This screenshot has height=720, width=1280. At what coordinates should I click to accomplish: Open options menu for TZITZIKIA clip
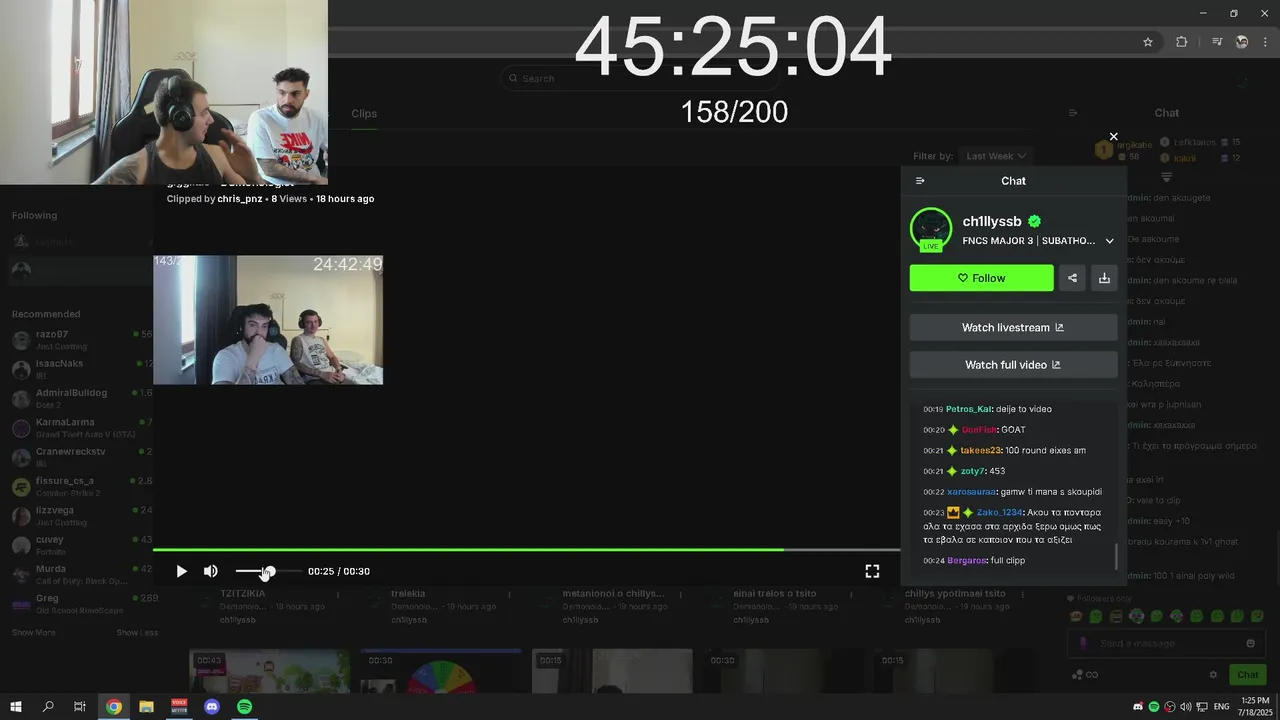click(x=337, y=595)
